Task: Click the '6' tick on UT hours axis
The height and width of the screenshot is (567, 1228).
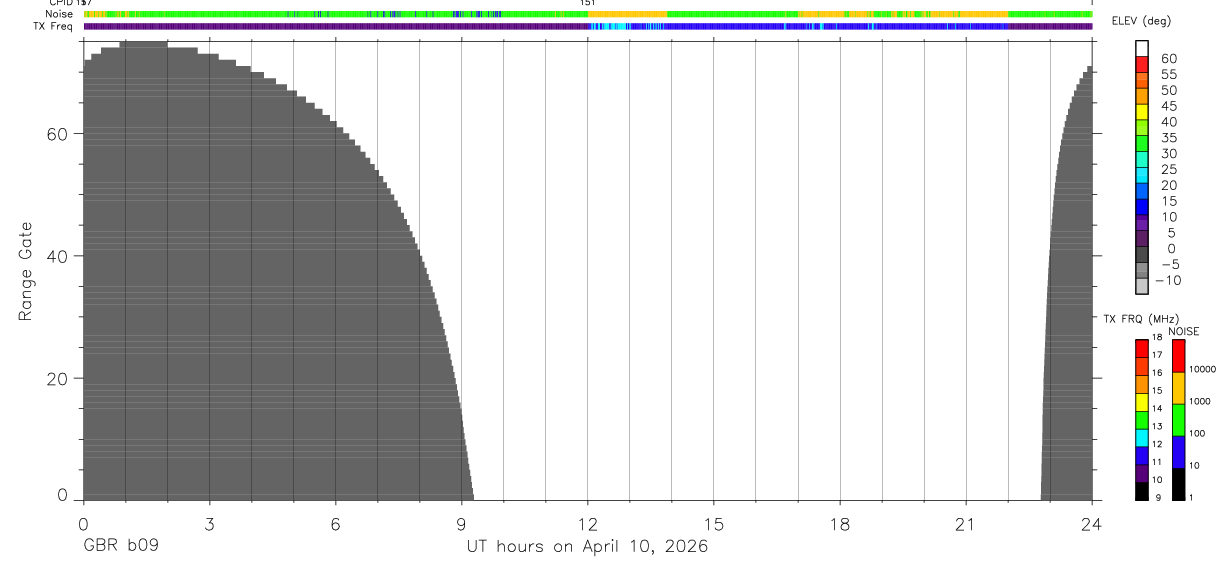Action: tap(335, 524)
